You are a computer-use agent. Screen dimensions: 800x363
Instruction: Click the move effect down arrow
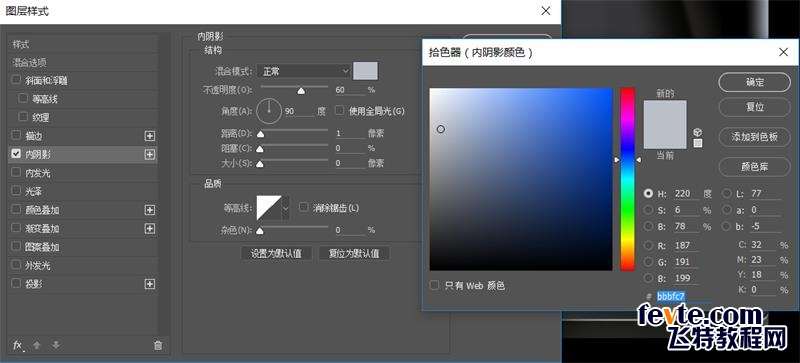pyautogui.click(x=56, y=345)
